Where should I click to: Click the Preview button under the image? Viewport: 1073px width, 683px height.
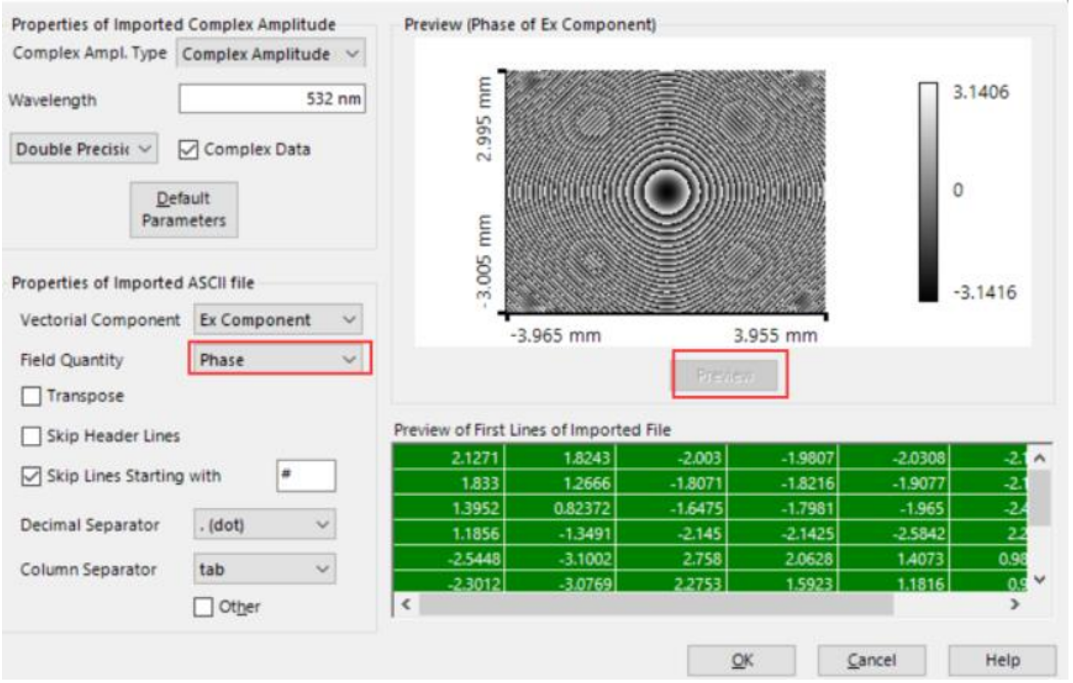point(728,375)
